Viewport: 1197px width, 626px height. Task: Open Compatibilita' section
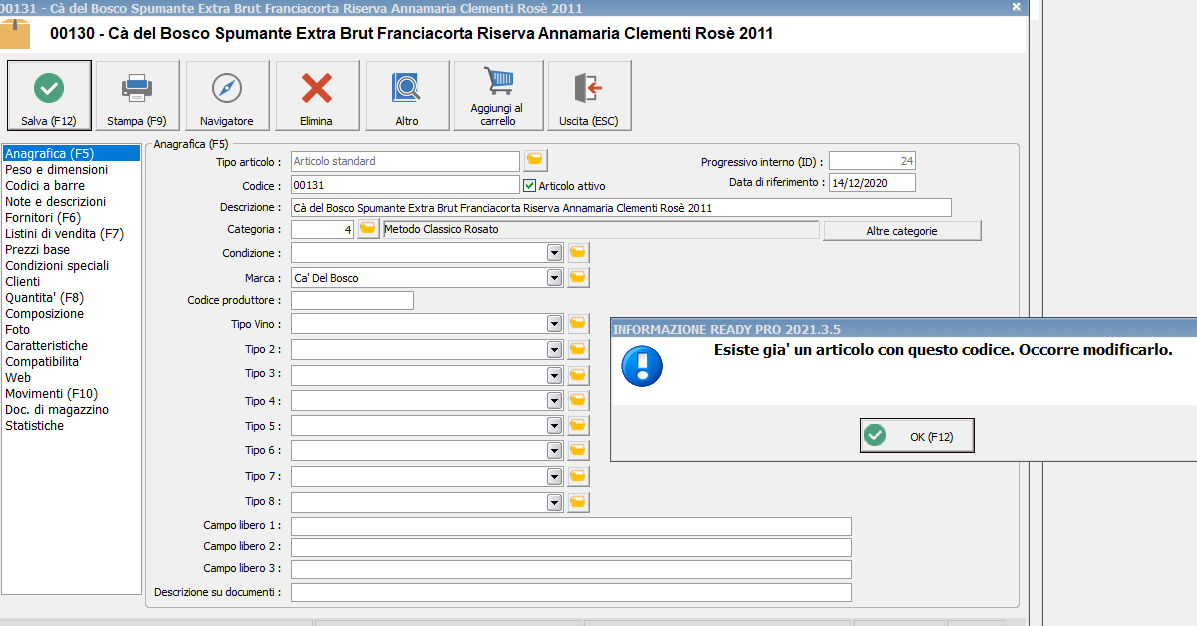tap(44, 362)
